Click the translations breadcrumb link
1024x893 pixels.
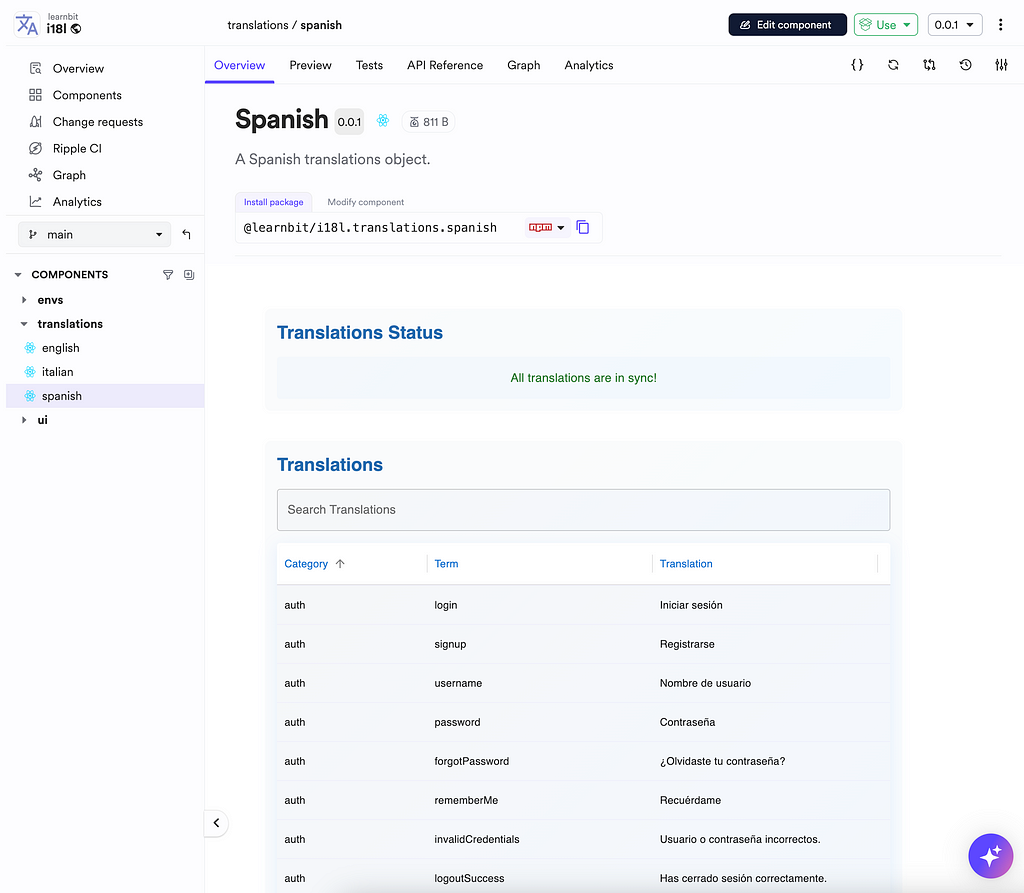(258, 25)
